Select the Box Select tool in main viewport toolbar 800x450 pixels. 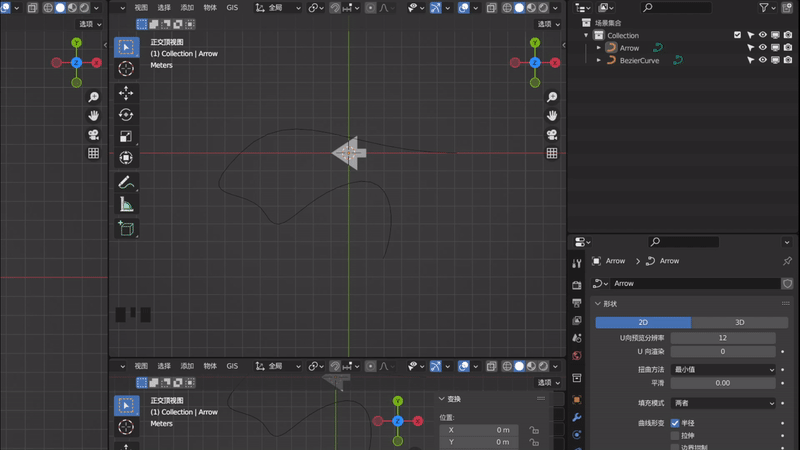click(x=126, y=47)
